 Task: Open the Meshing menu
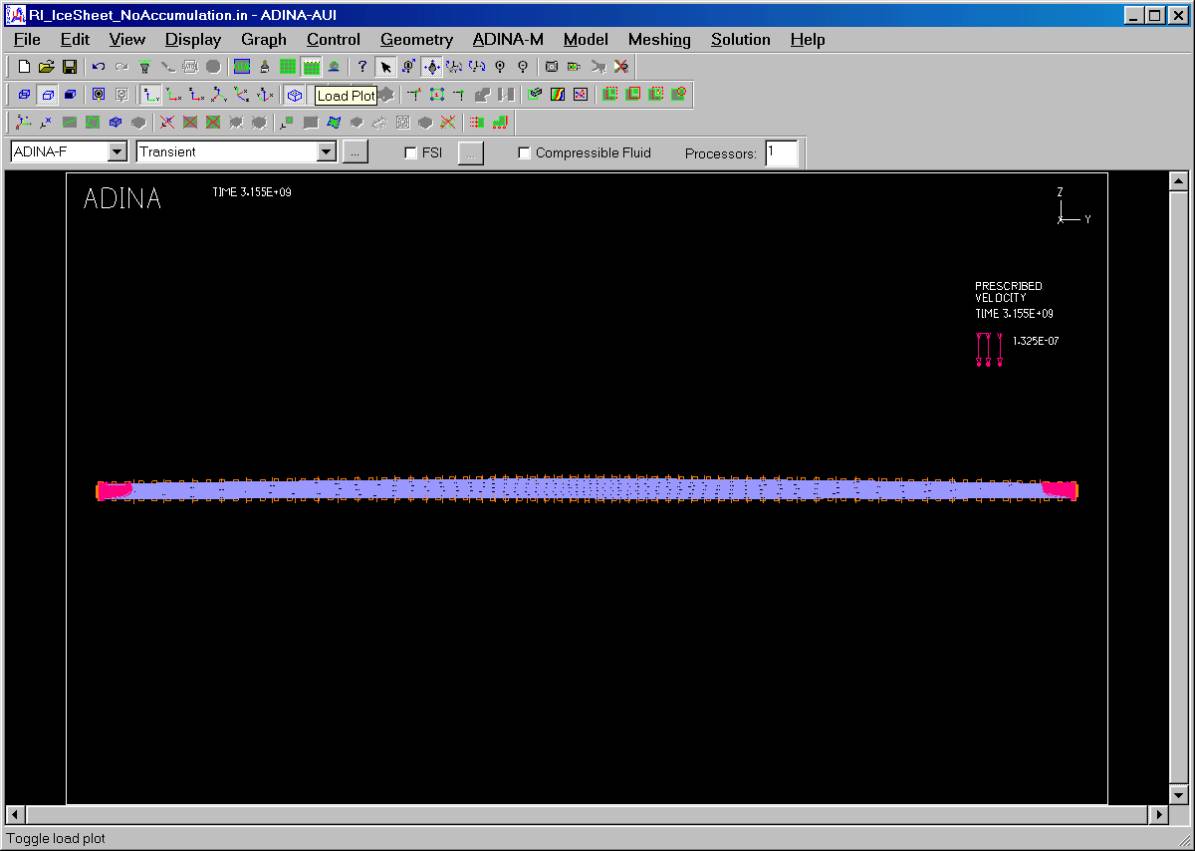(659, 40)
